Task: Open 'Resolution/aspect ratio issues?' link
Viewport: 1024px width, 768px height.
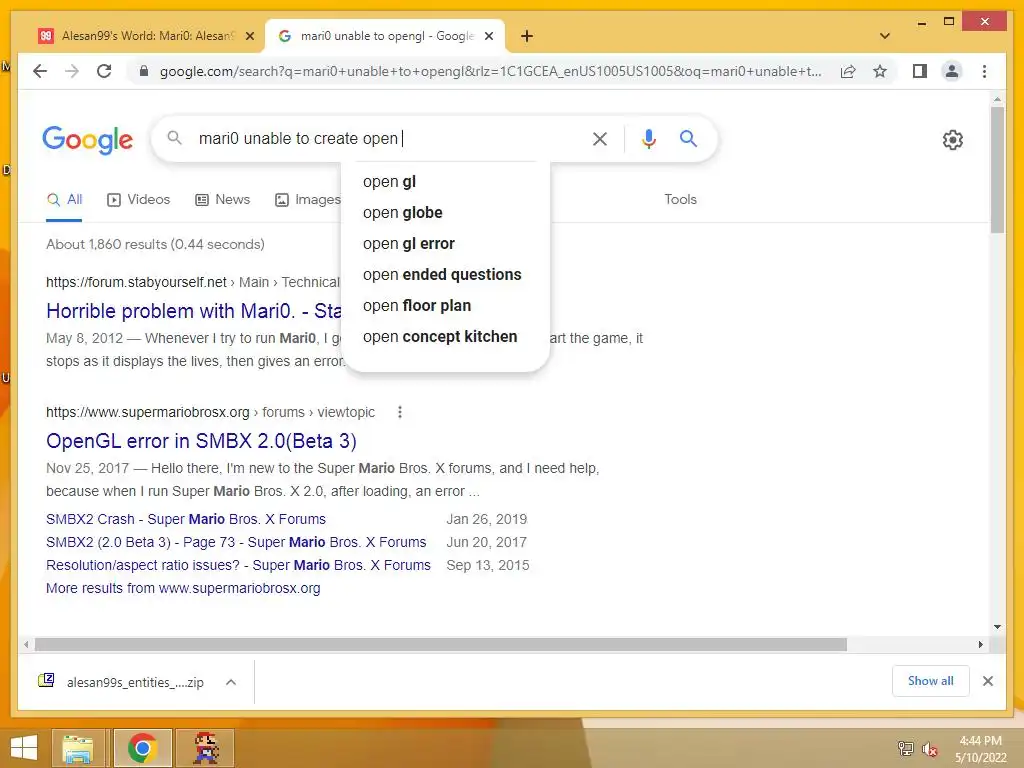Action: point(238,565)
